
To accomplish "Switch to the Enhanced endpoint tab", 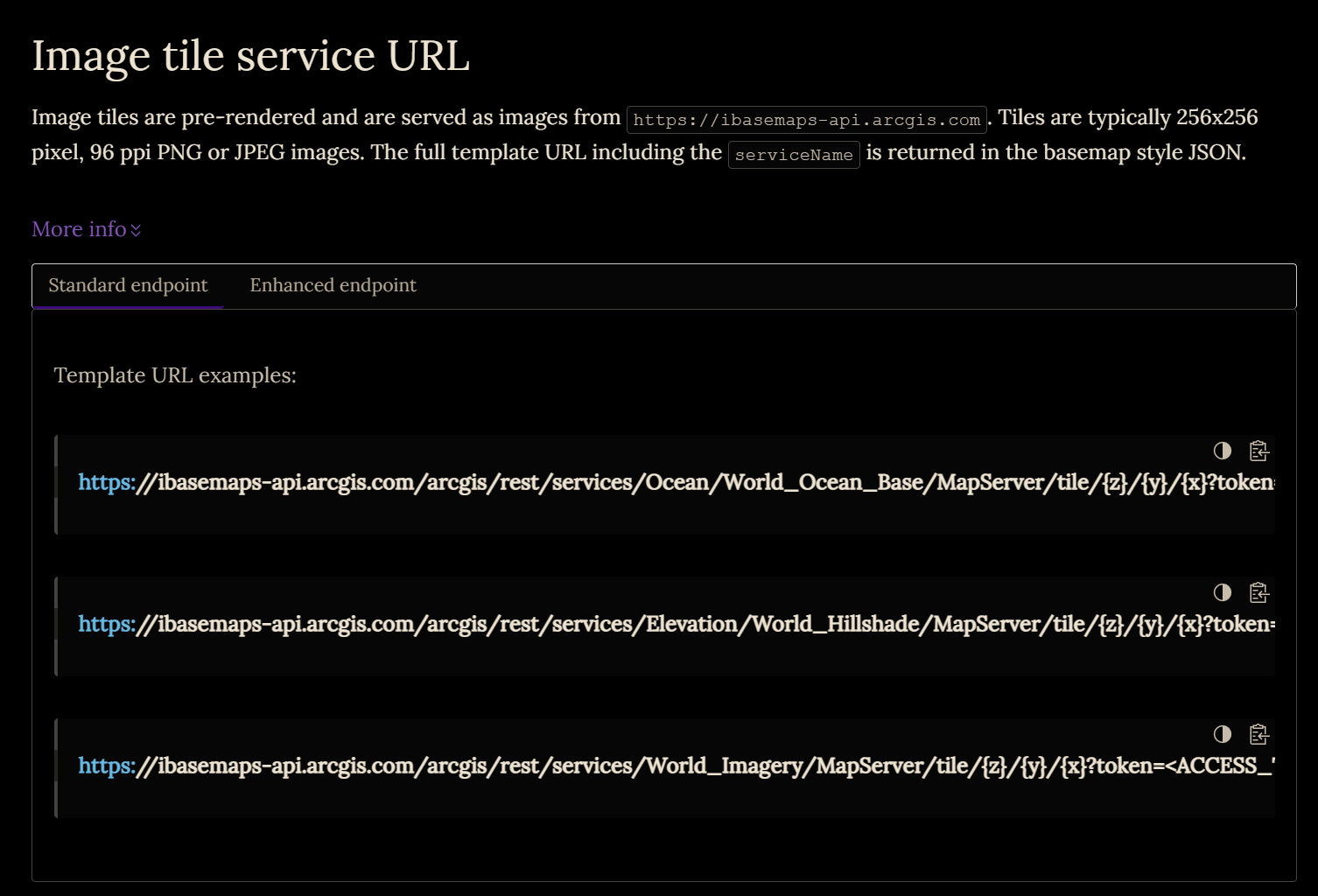I will coord(333,285).
